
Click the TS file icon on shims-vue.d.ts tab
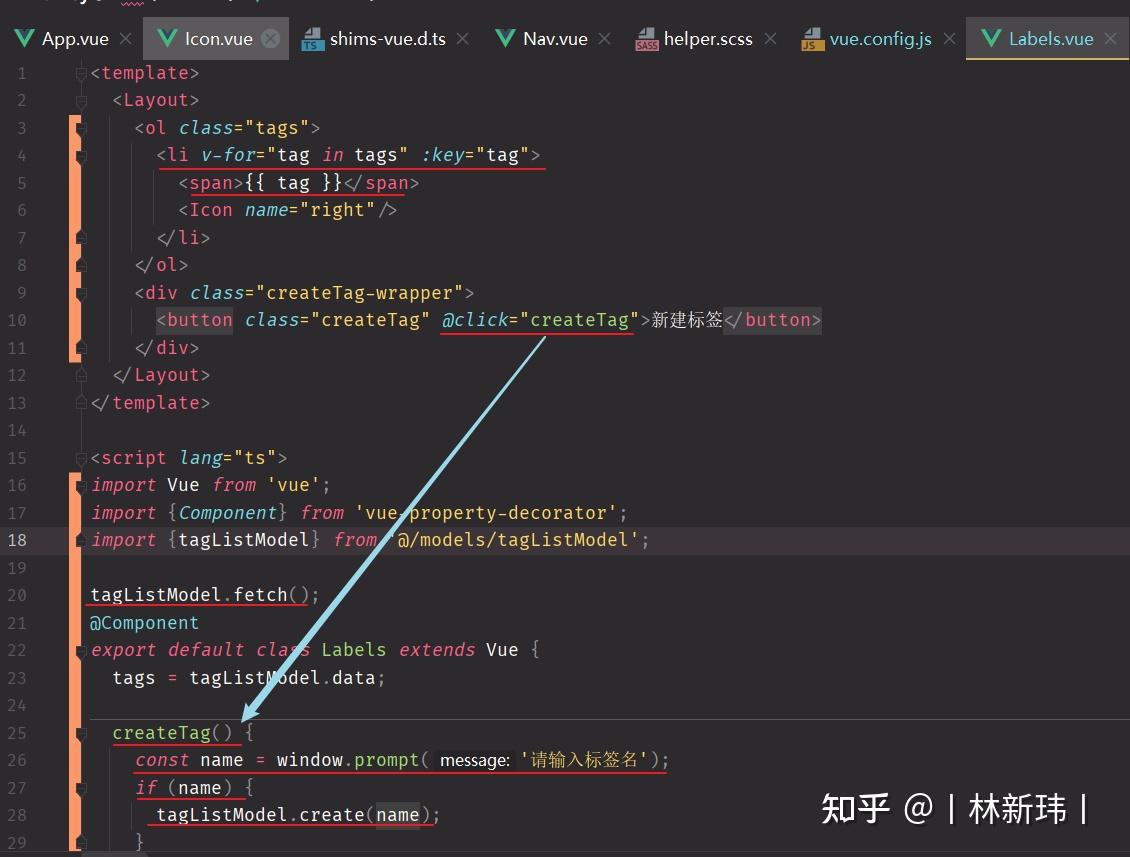[311, 39]
